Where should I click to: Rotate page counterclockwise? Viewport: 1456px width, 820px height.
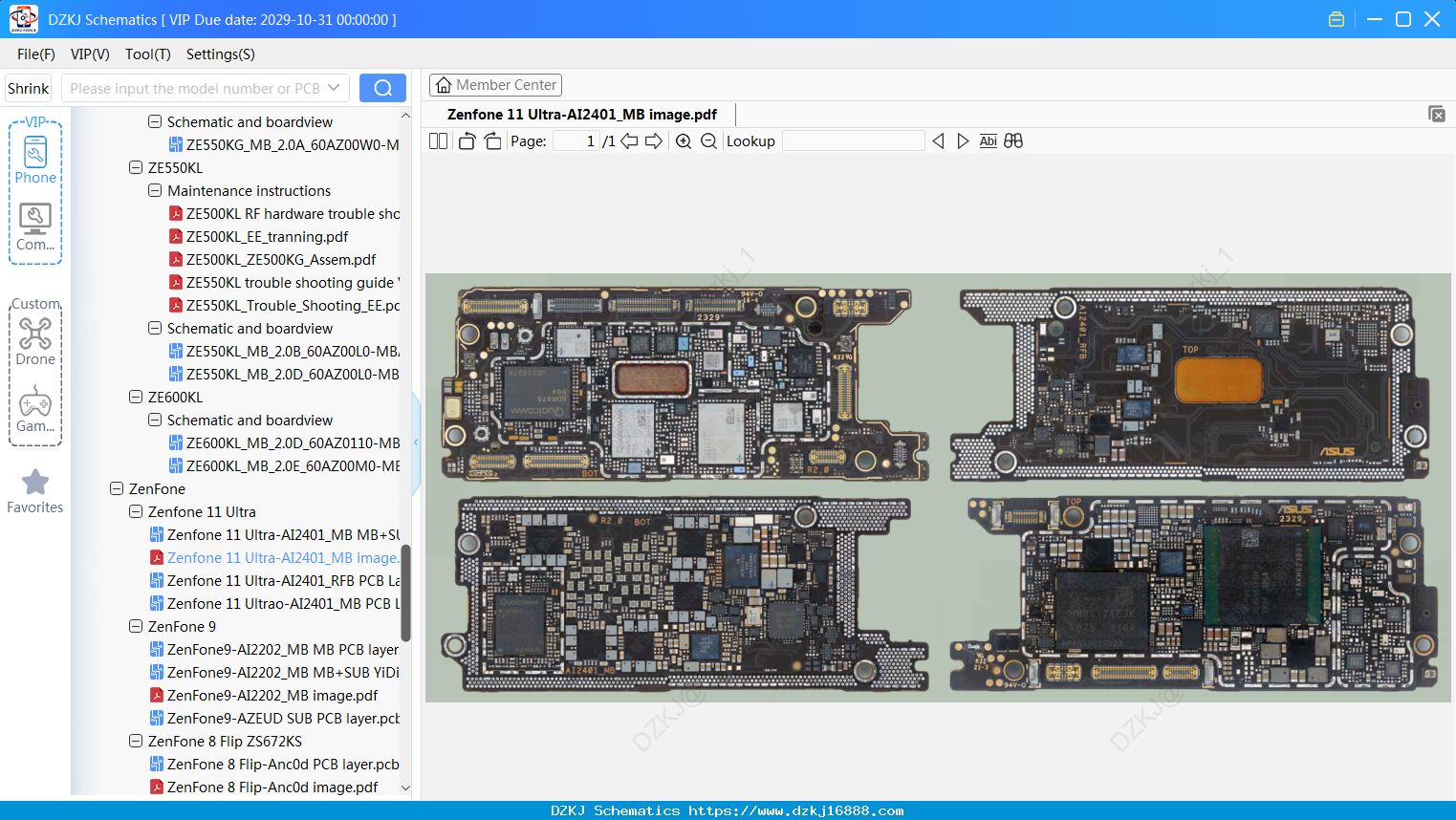click(x=467, y=141)
